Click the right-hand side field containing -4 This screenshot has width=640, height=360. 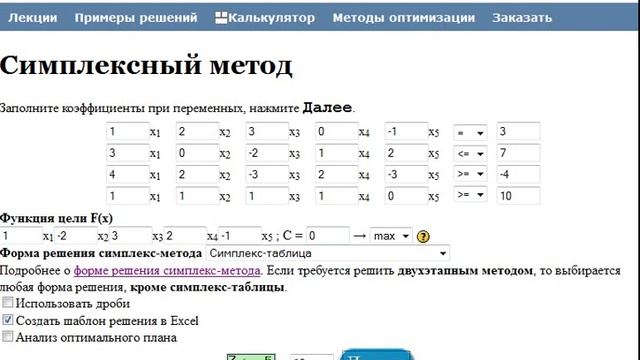(518, 174)
